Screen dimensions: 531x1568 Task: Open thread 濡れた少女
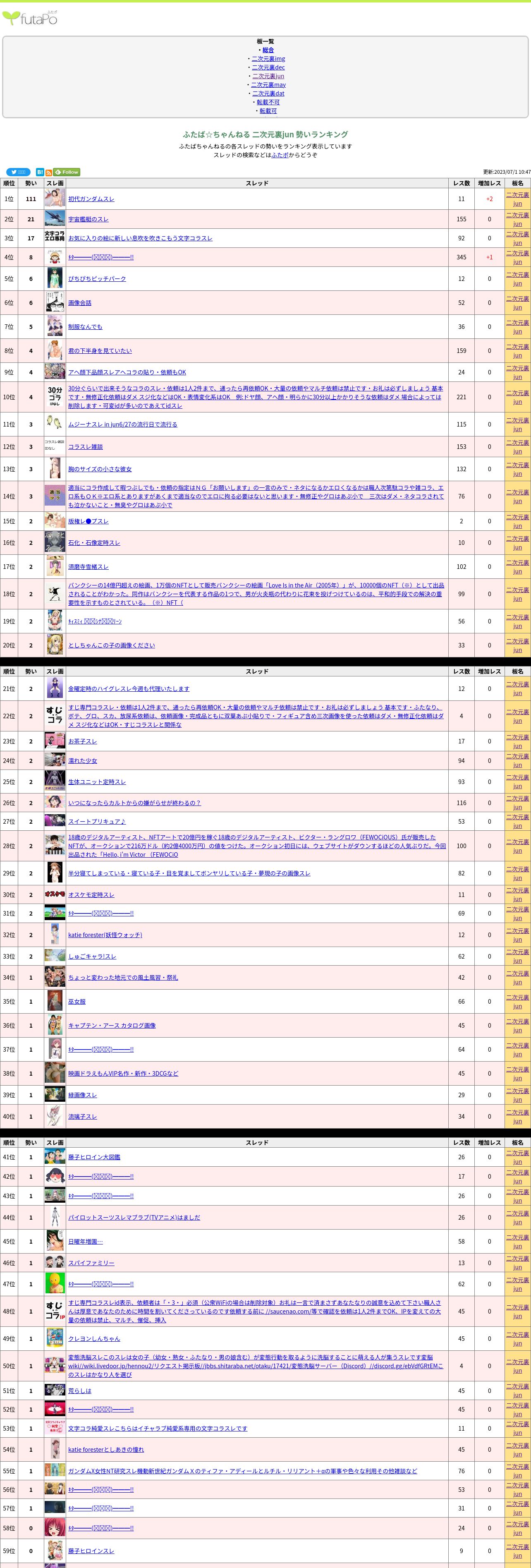pyautogui.click(x=83, y=761)
